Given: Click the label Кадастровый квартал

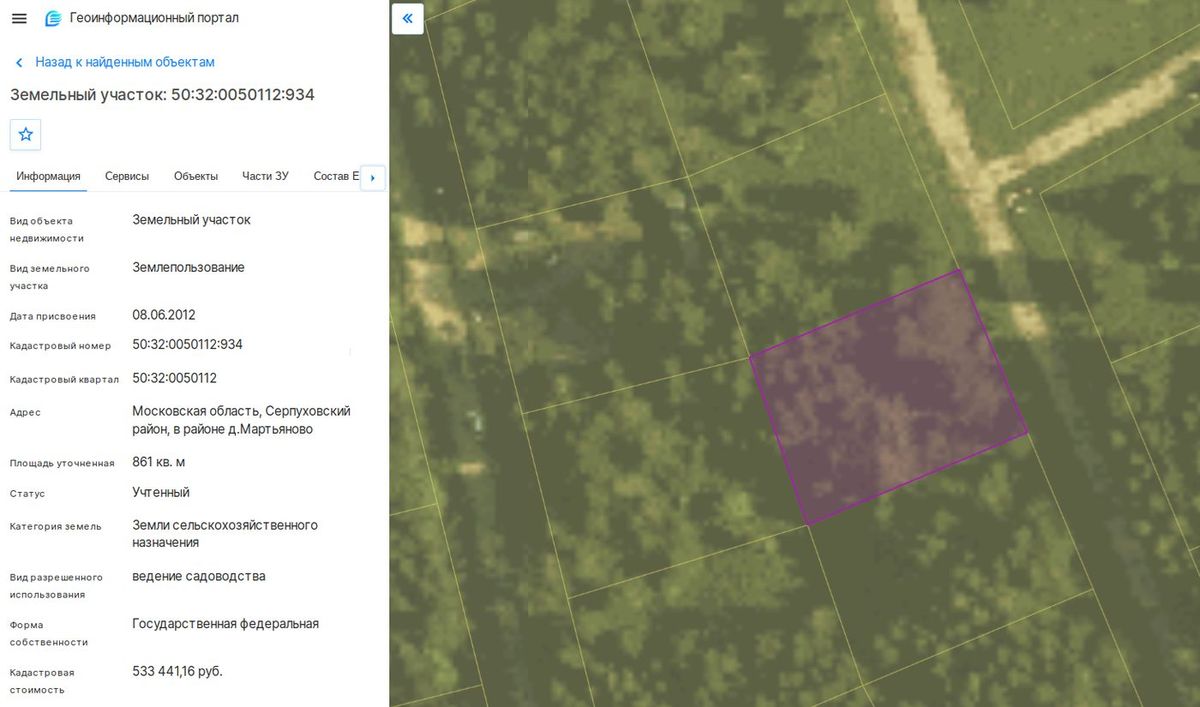Looking at the screenshot, I should click(64, 380).
